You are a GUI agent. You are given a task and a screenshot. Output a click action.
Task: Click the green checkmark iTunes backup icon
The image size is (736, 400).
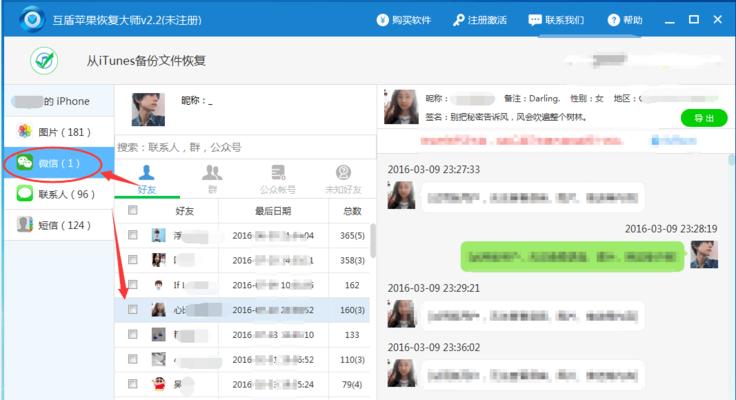click(x=44, y=61)
